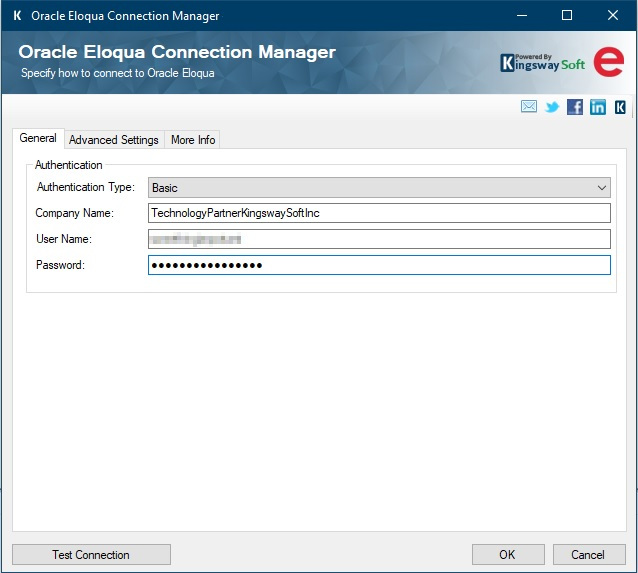Switch to the General tab
Screen dimensions: 638x573
coord(38,138)
